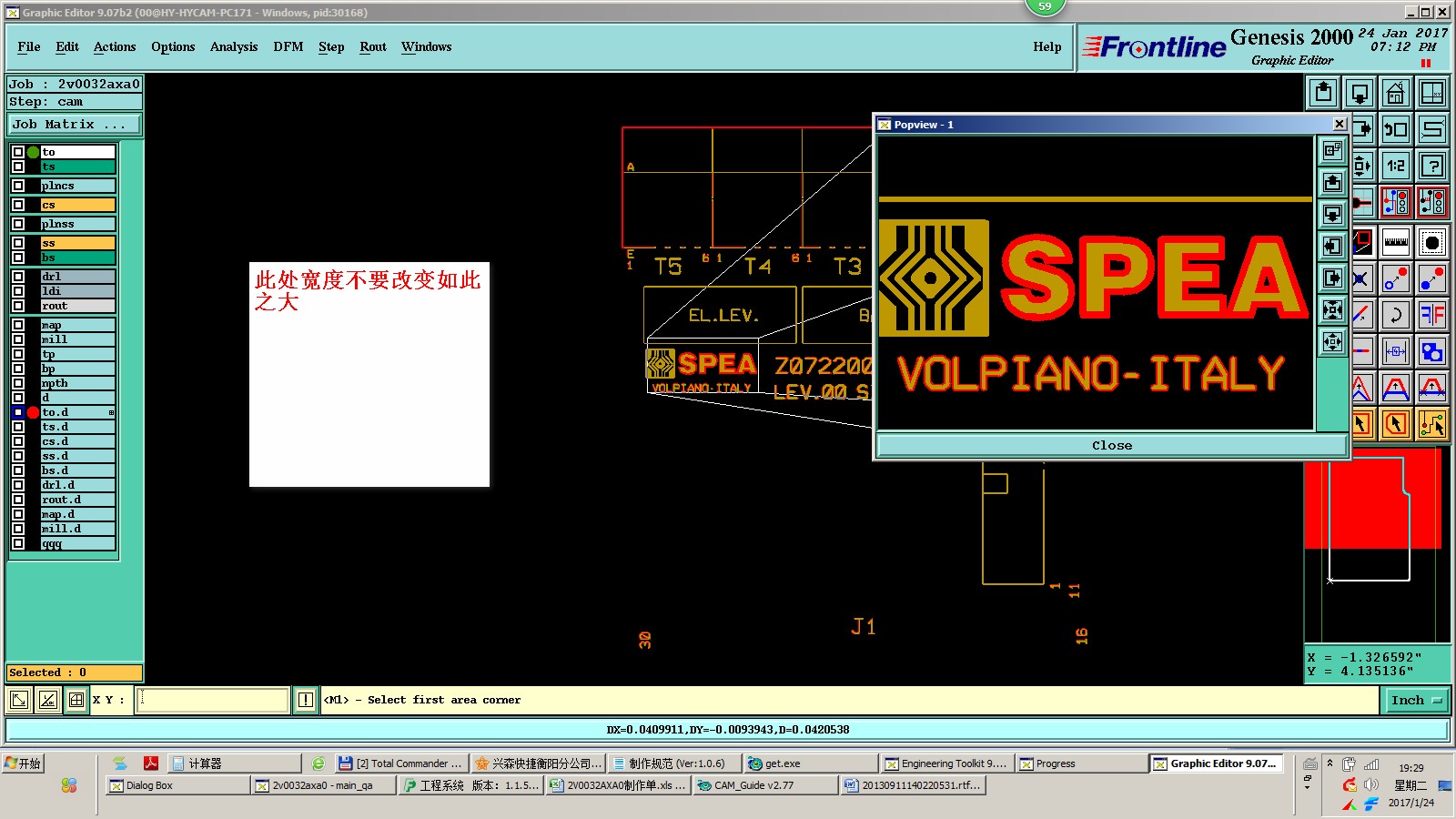Open Engineering Toolkit window from taskbar
Image resolution: width=1456 pixels, height=819 pixels.
[x=946, y=763]
